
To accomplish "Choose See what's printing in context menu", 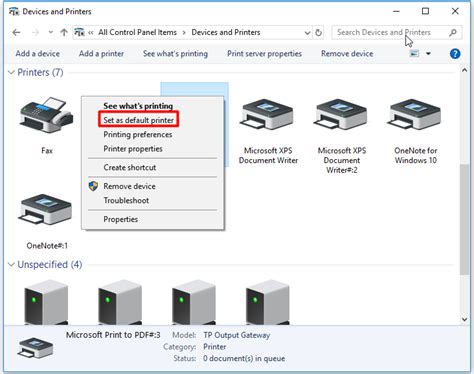I will pyautogui.click(x=138, y=106).
